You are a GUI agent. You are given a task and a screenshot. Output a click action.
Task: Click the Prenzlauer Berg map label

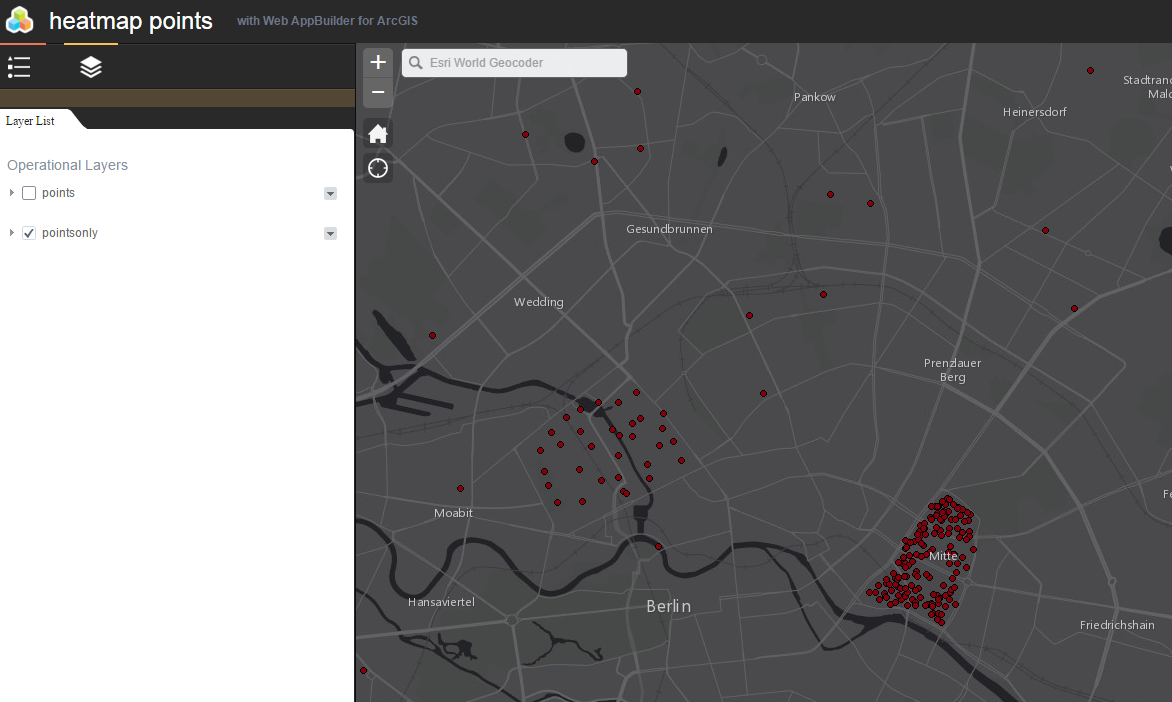point(952,370)
